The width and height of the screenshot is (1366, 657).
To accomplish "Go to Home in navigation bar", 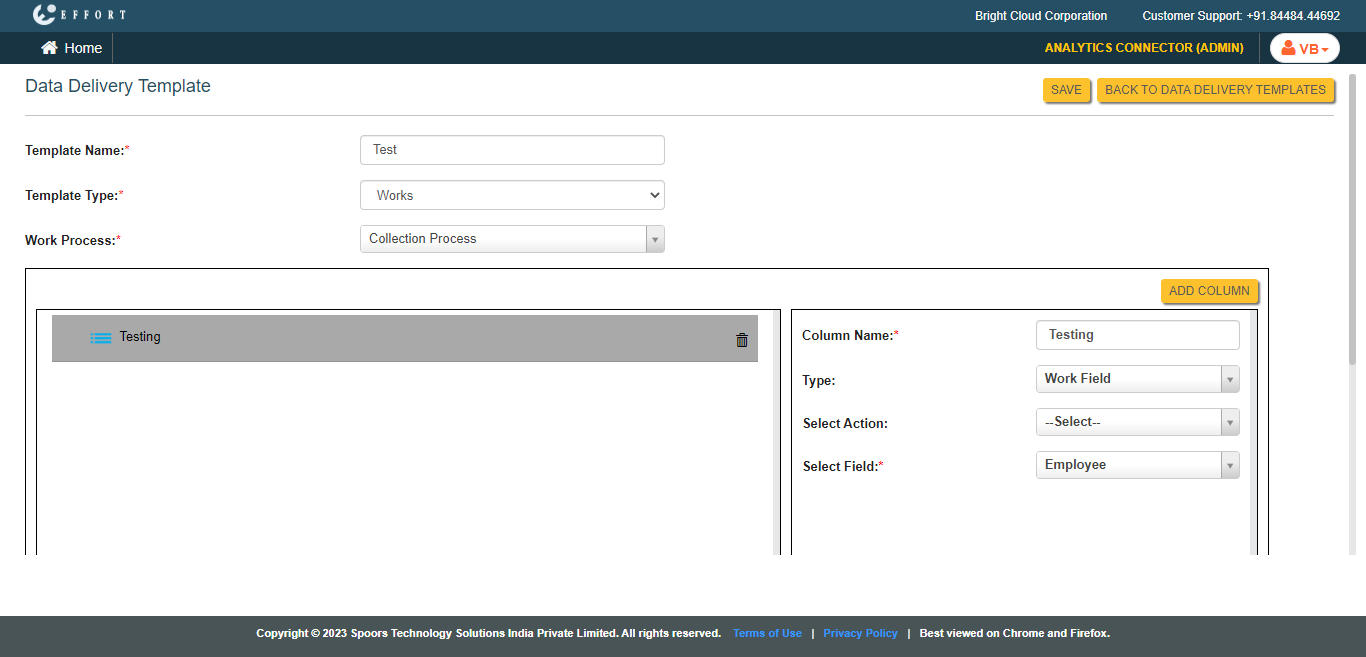I will tap(83, 48).
